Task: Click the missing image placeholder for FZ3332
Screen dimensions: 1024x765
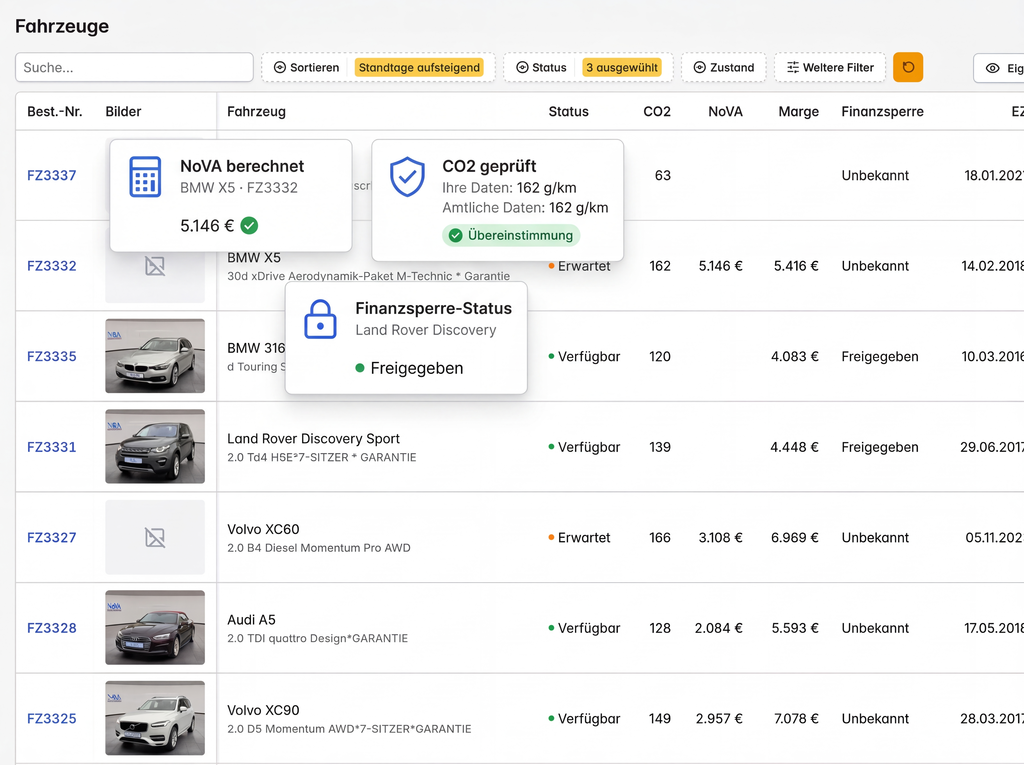Action: pos(155,266)
